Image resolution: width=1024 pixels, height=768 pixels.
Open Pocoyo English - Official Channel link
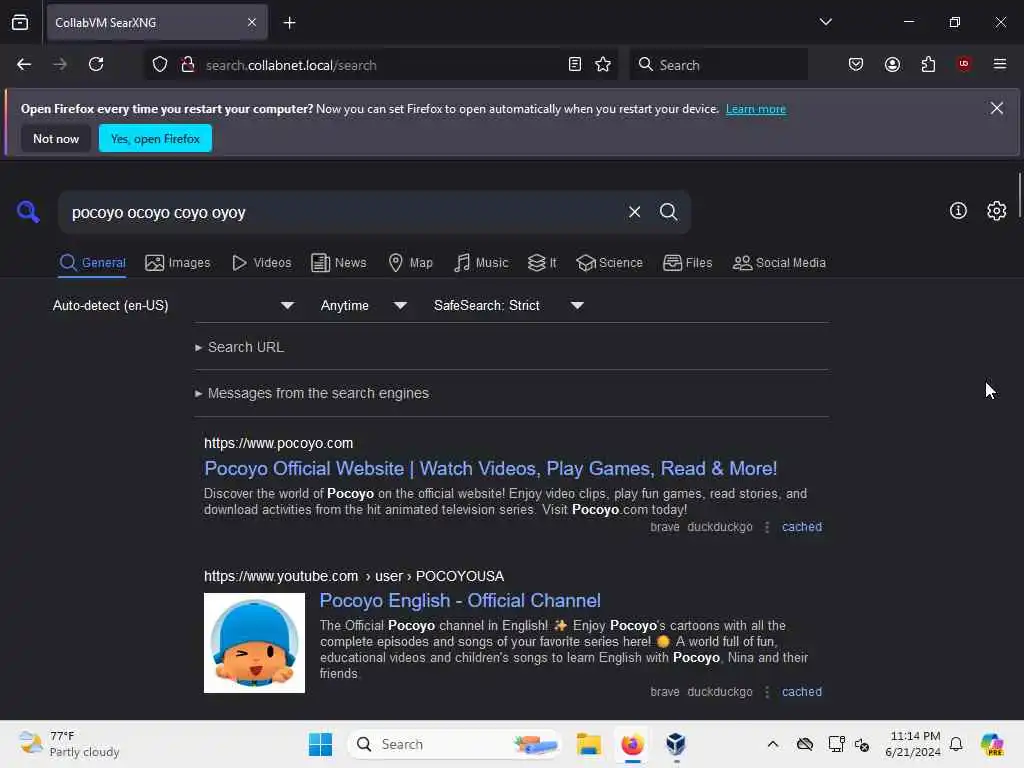pos(460,600)
